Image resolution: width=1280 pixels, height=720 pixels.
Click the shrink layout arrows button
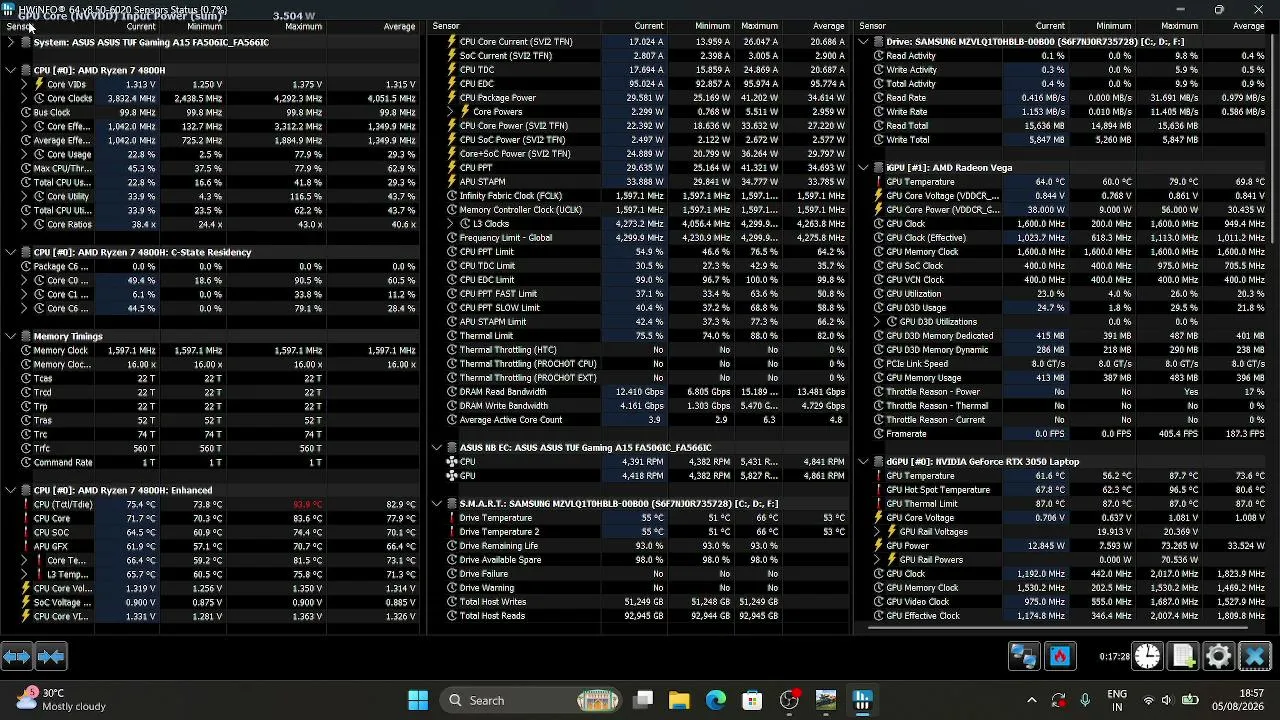[x=51, y=656]
